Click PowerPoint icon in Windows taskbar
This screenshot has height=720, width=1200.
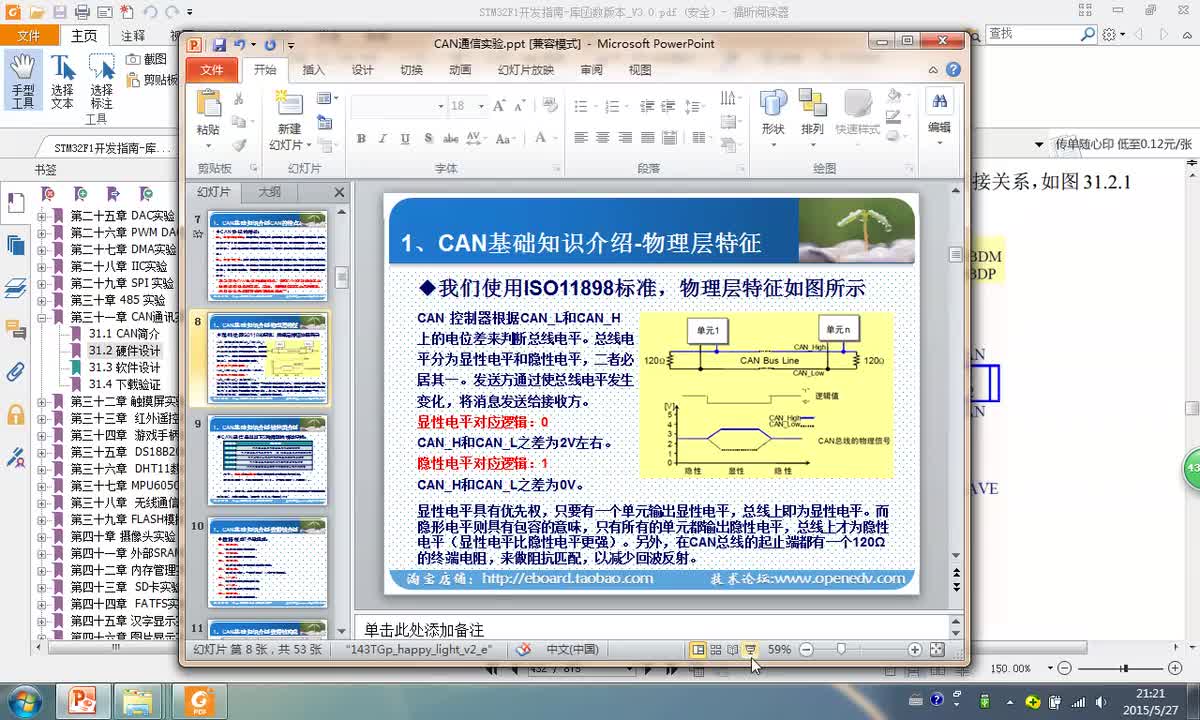pyautogui.click(x=82, y=700)
